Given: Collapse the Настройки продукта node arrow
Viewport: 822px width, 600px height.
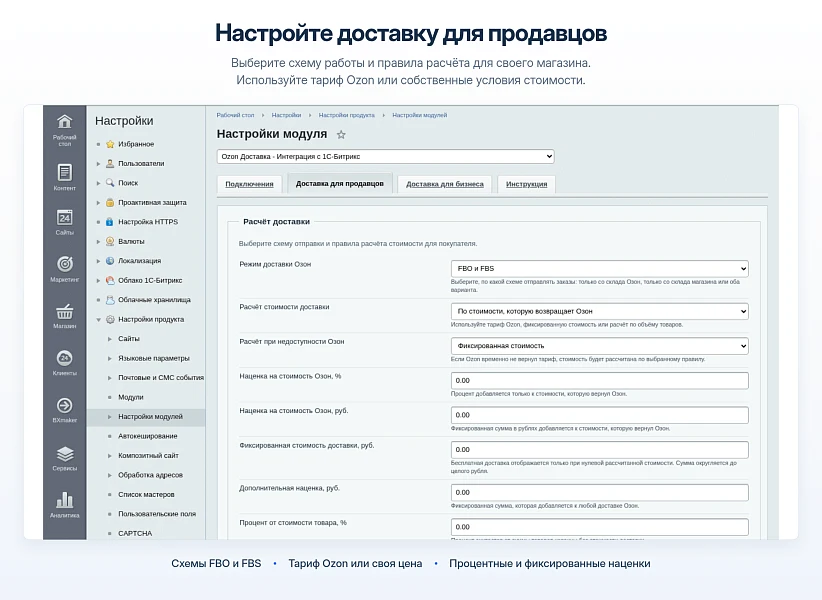Looking at the screenshot, I should [x=98, y=320].
